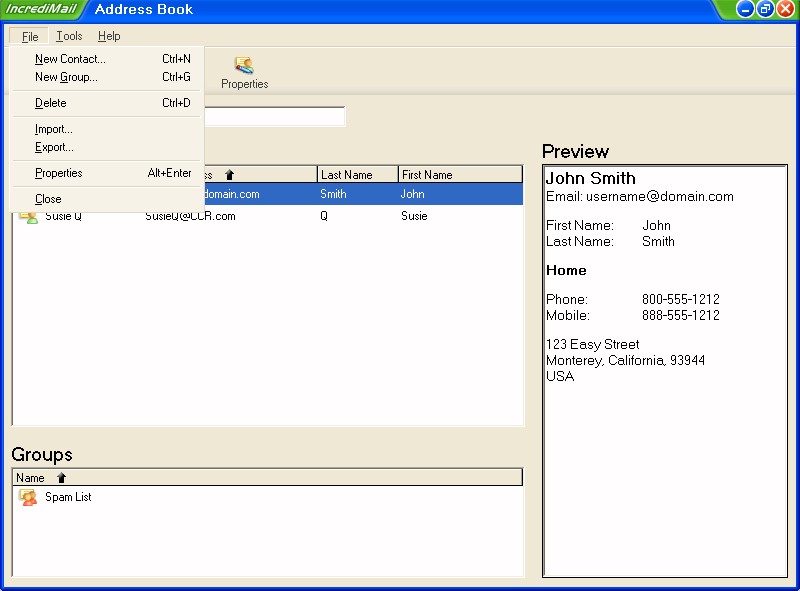This screenshot has height=591, width=800.
Task: Select Export... in the File menu
Action: point(54,147)
